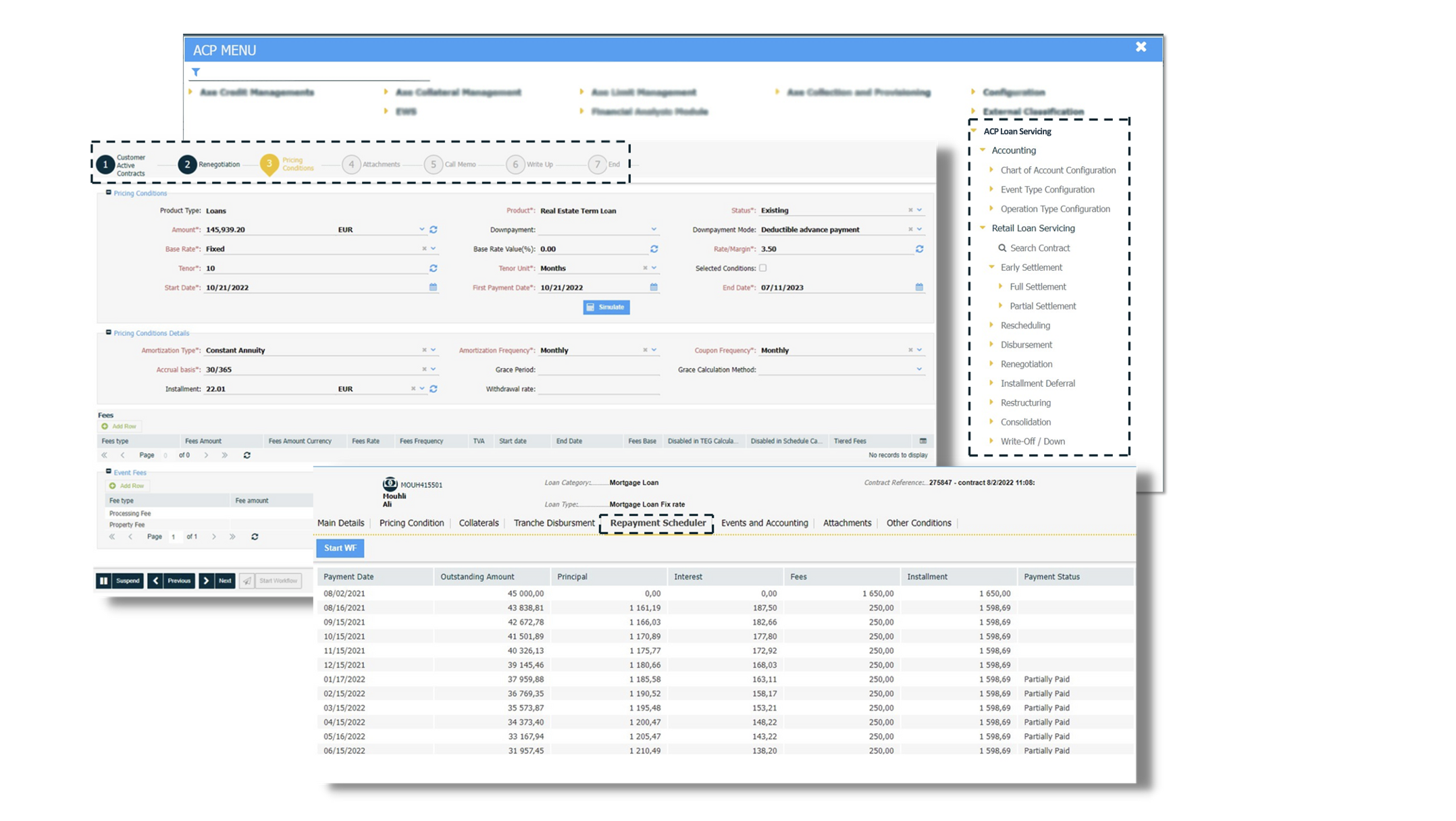
Task: Open the Amortization Frequency dropdown
Action: pyautogui.click(x=654, y=350)
